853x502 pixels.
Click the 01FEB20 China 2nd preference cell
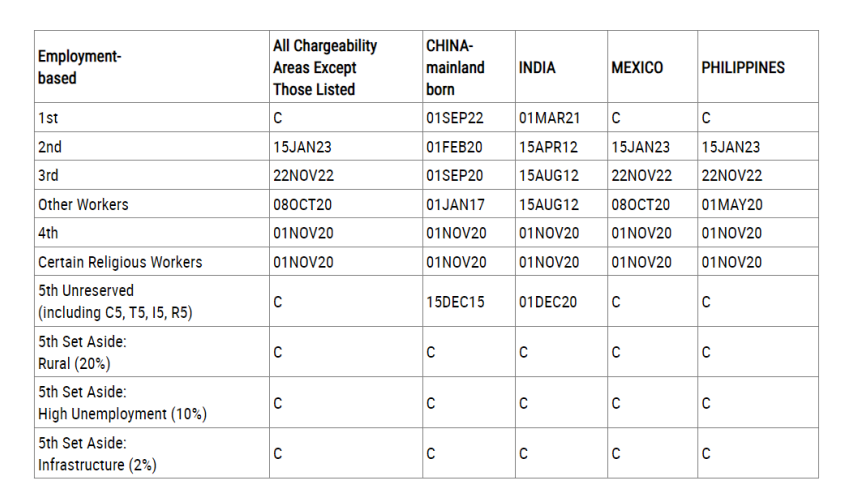pyautogui.click(x=454, y=147)
